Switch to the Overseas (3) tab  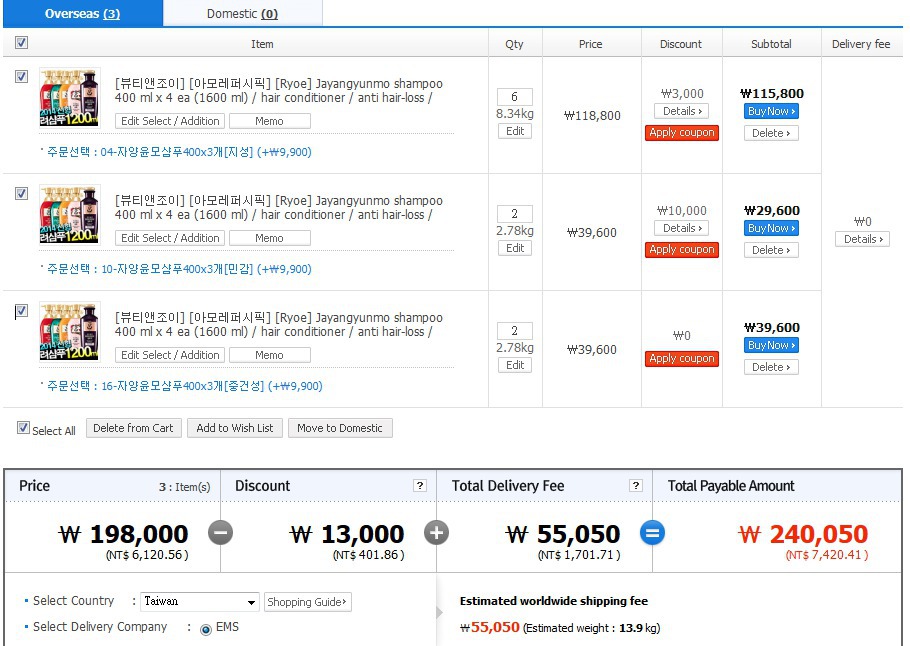tap(82, 13)
